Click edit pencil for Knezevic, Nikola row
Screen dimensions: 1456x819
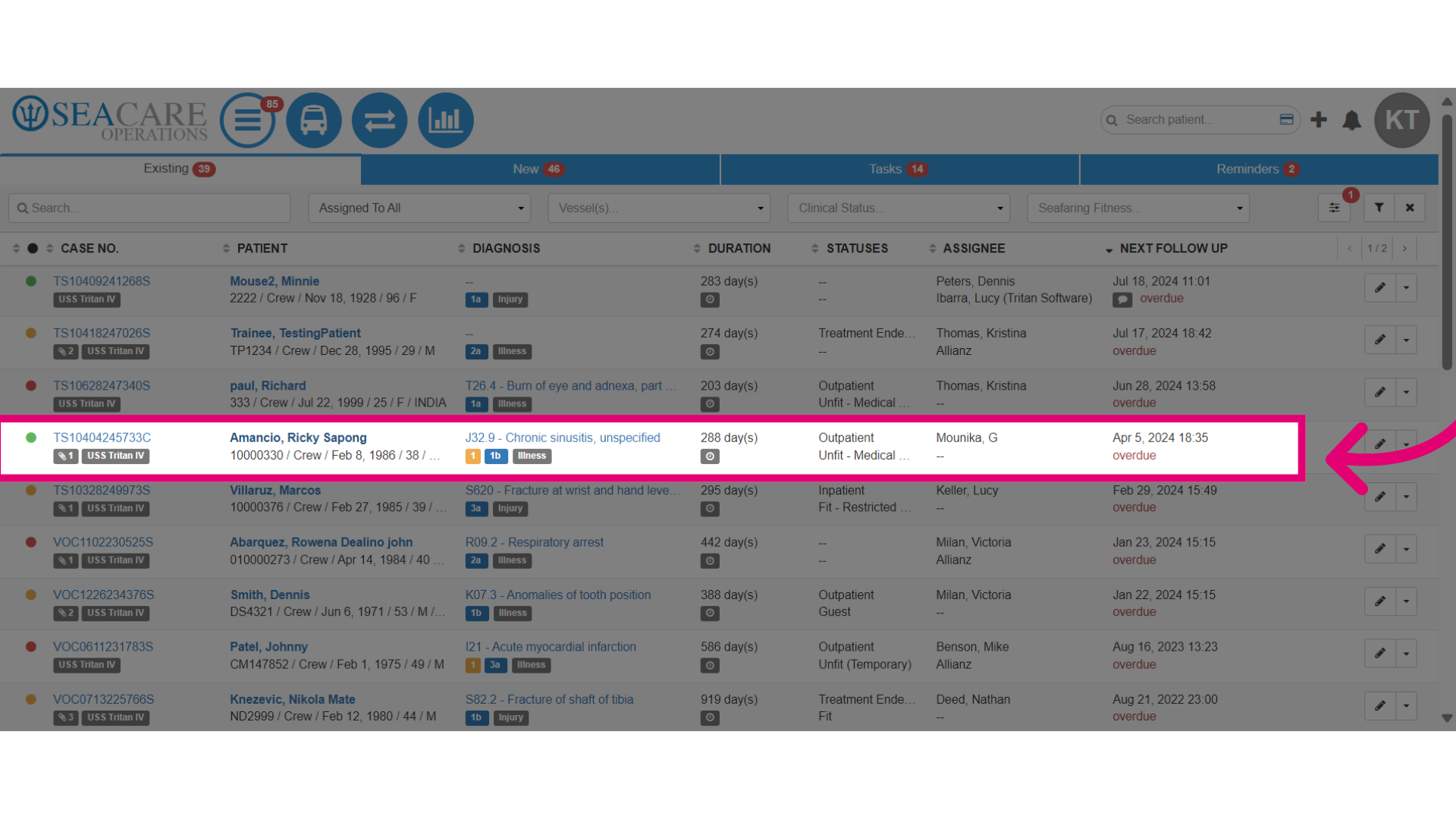click(1380, 706)
